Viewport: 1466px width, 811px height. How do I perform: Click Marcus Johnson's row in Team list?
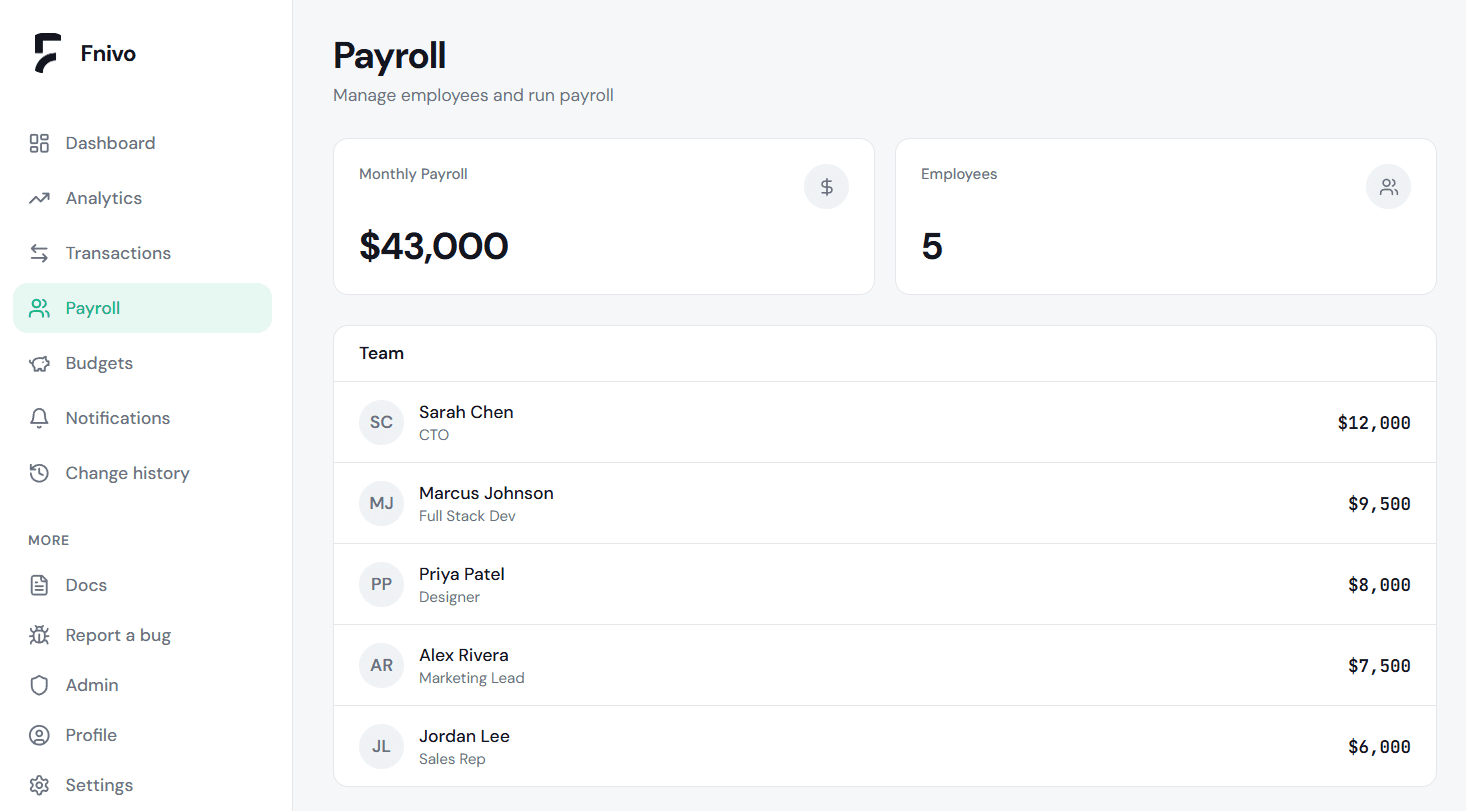[x=884, y=503]
